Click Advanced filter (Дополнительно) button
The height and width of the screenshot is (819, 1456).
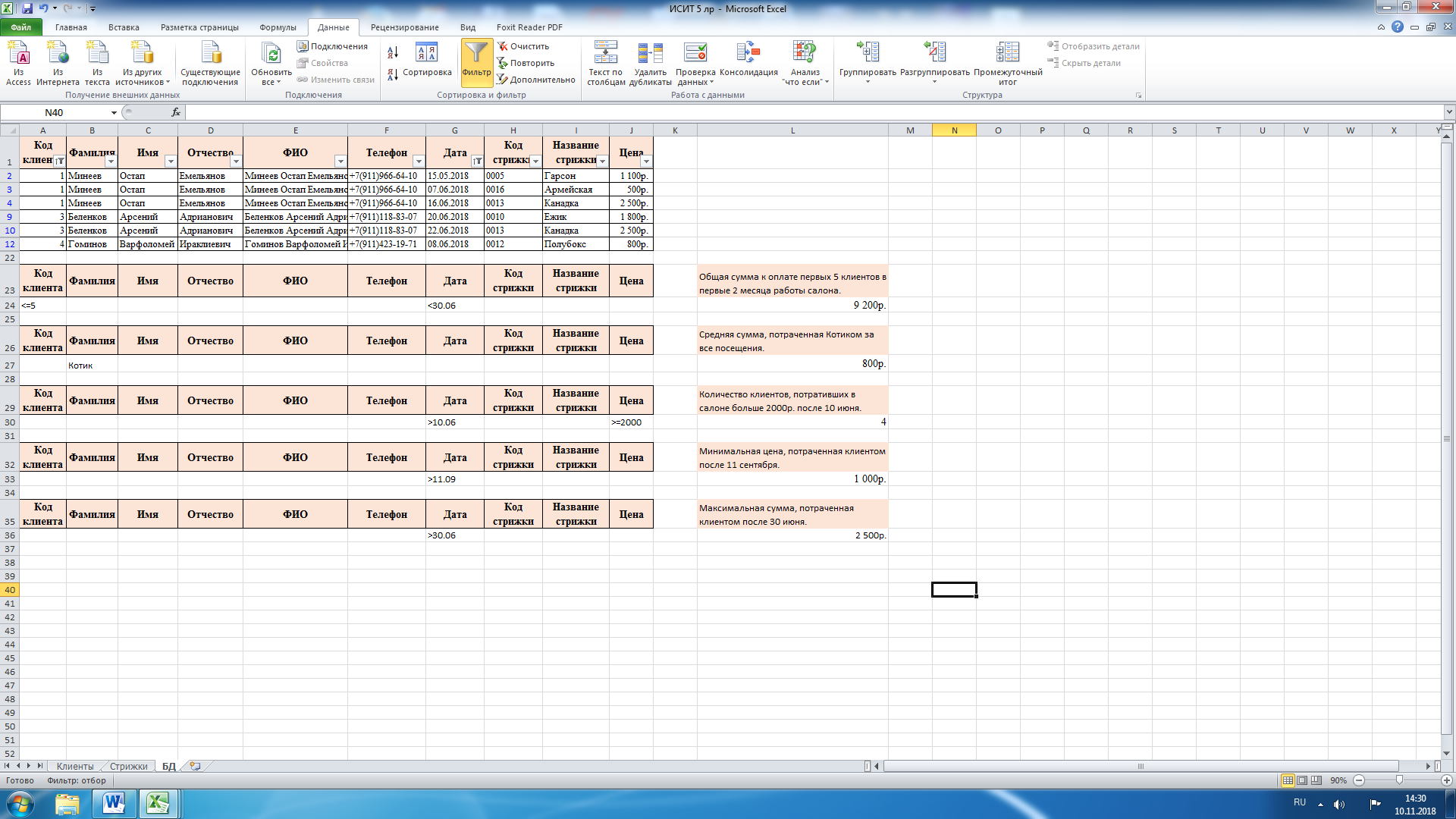536,80
